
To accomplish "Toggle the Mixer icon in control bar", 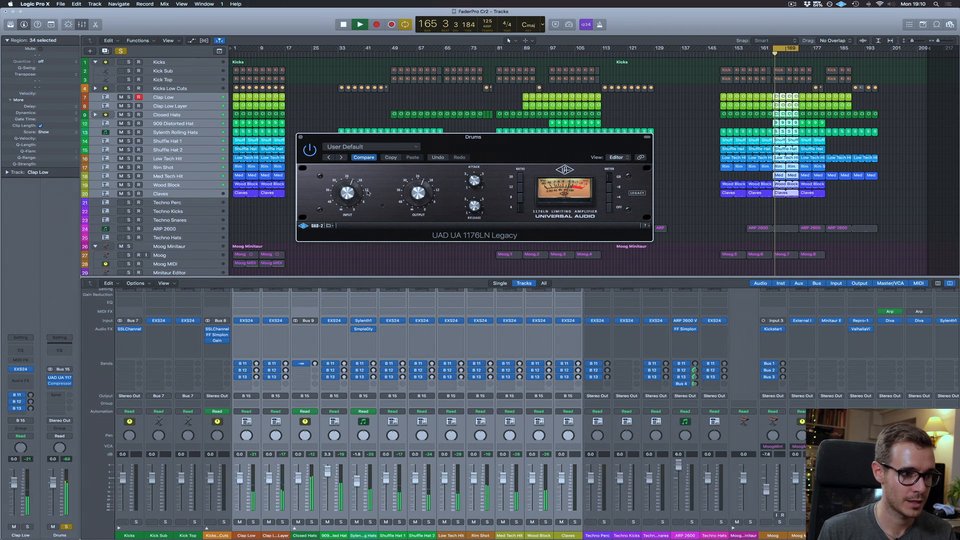I will tap(81, 24).
